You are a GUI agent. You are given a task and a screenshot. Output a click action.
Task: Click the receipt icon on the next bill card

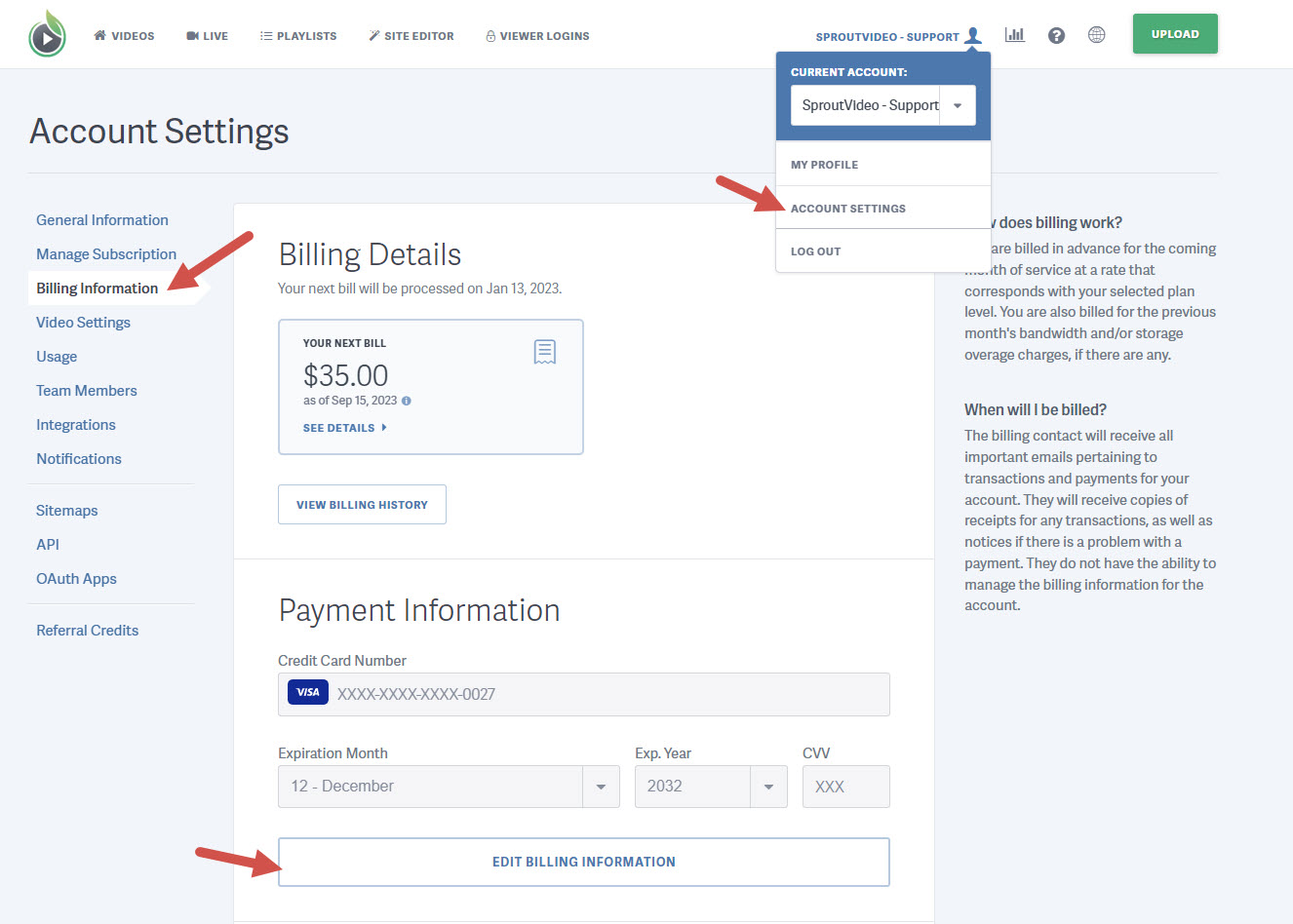point(544,351)
